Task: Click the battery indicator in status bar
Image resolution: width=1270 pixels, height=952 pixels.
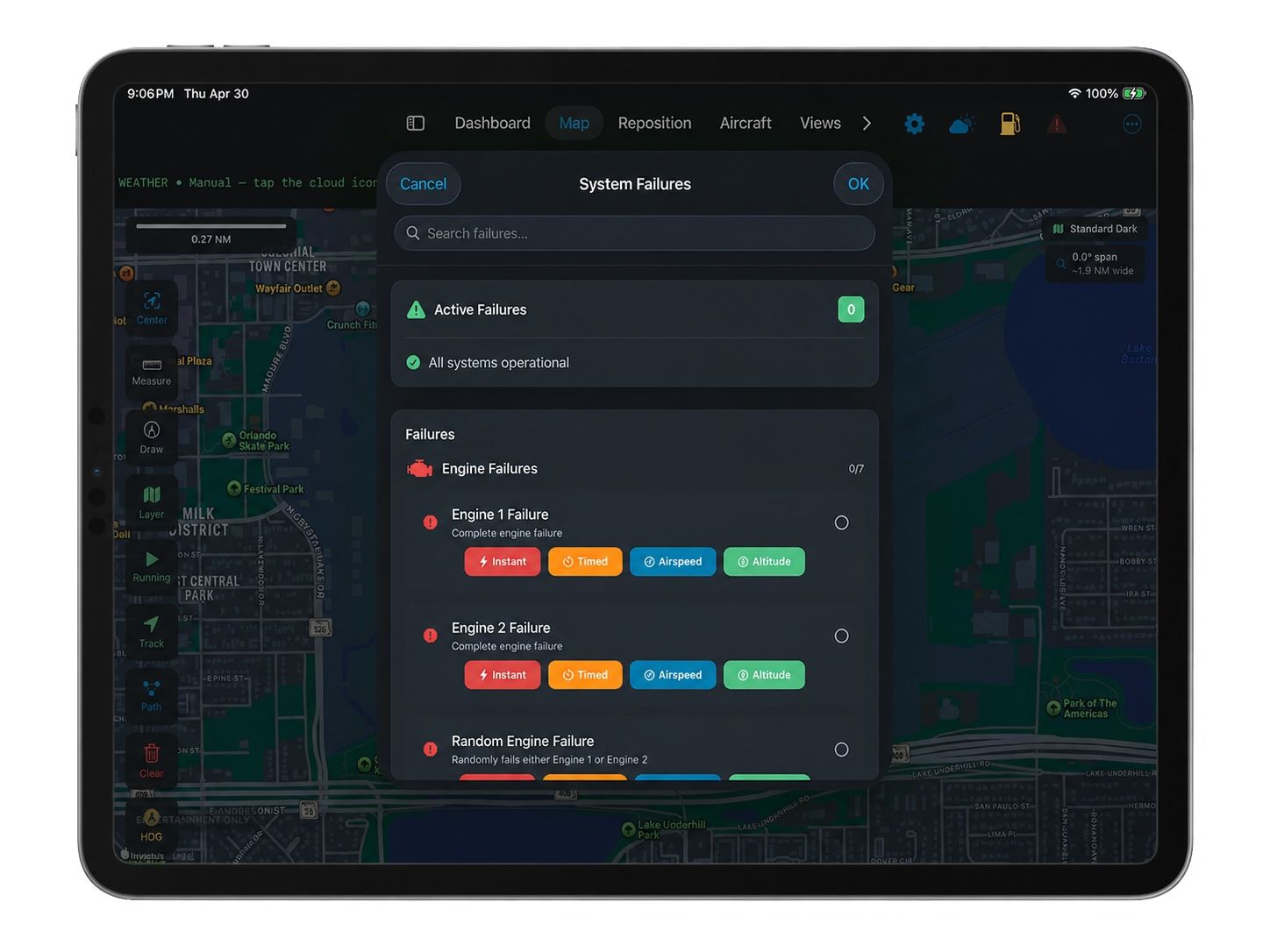Action: point(1134,94)
